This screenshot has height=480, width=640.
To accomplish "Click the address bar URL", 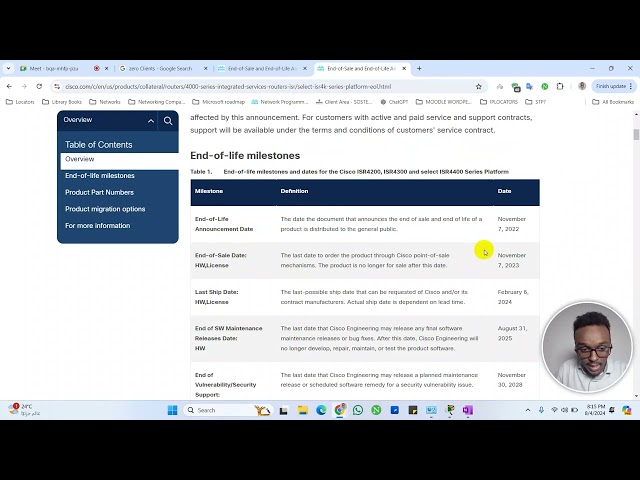I will tap(229, 87).
